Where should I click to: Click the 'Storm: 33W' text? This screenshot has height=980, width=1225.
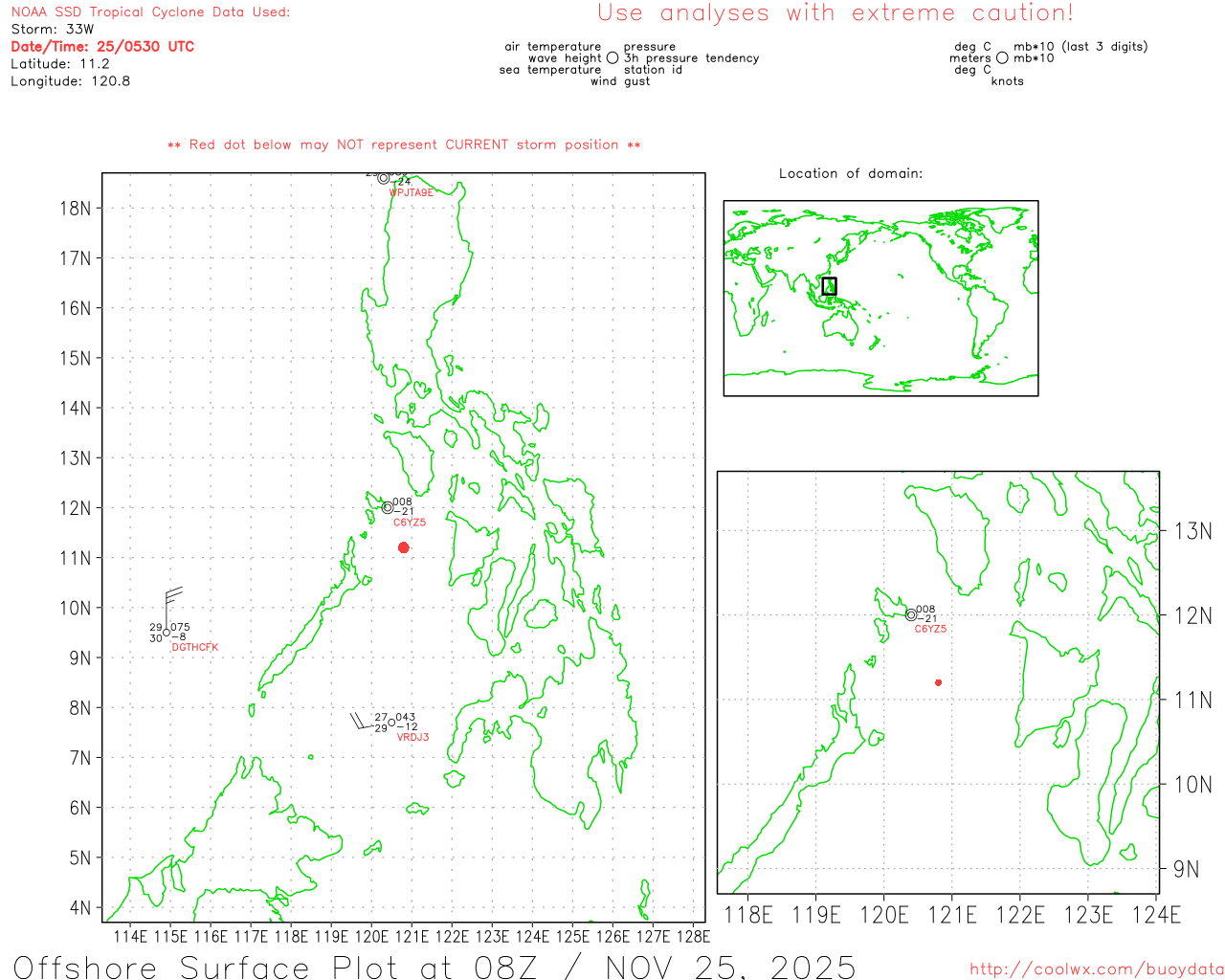click(x=53, y=30)
